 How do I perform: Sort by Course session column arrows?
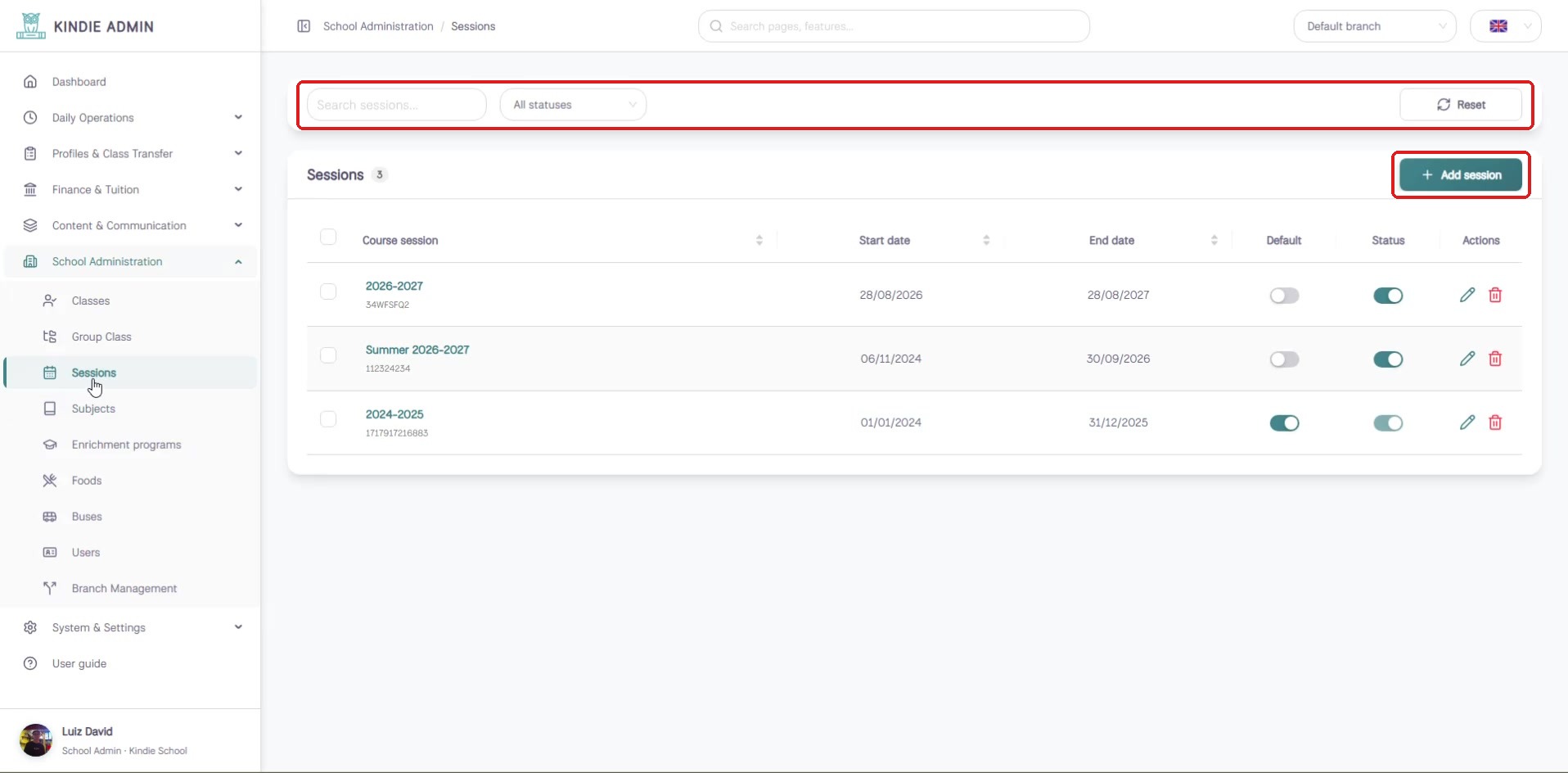pos(759,240)
